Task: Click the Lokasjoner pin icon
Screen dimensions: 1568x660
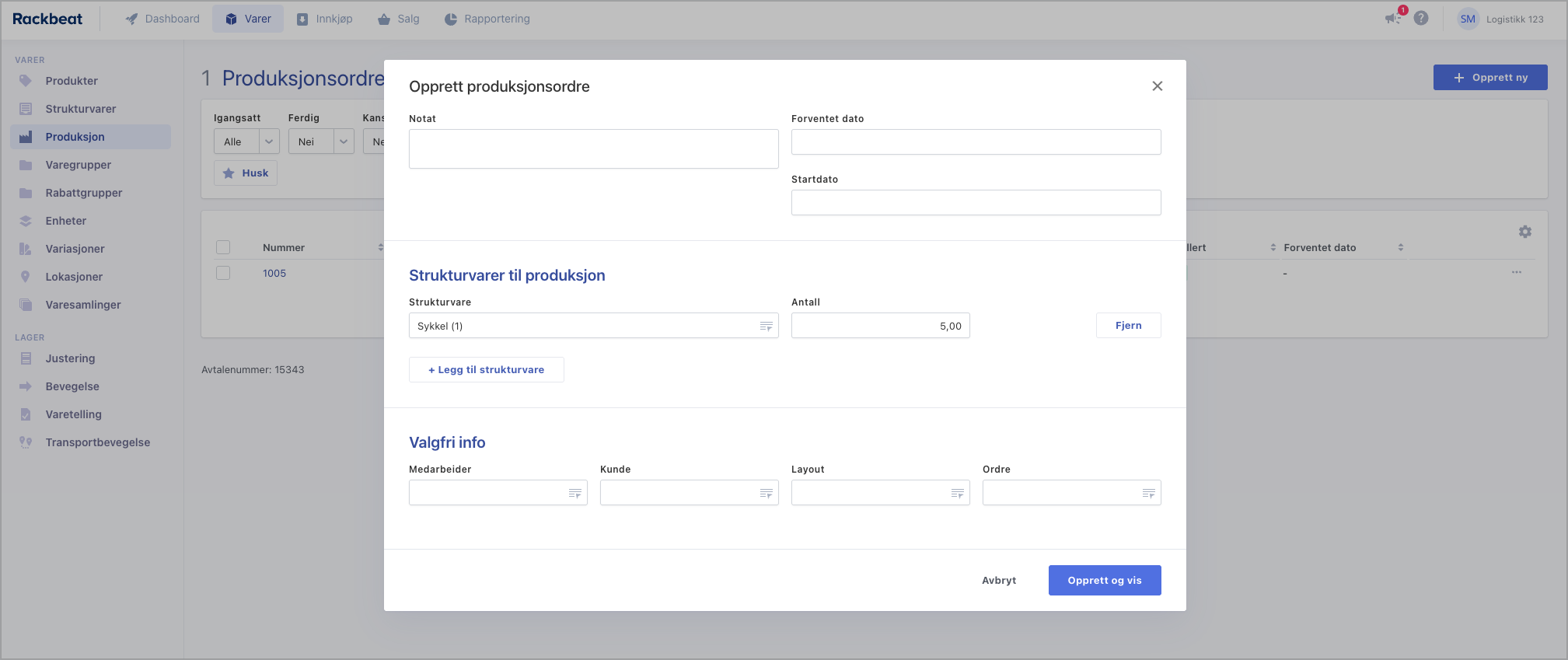Action: point(26,277)
